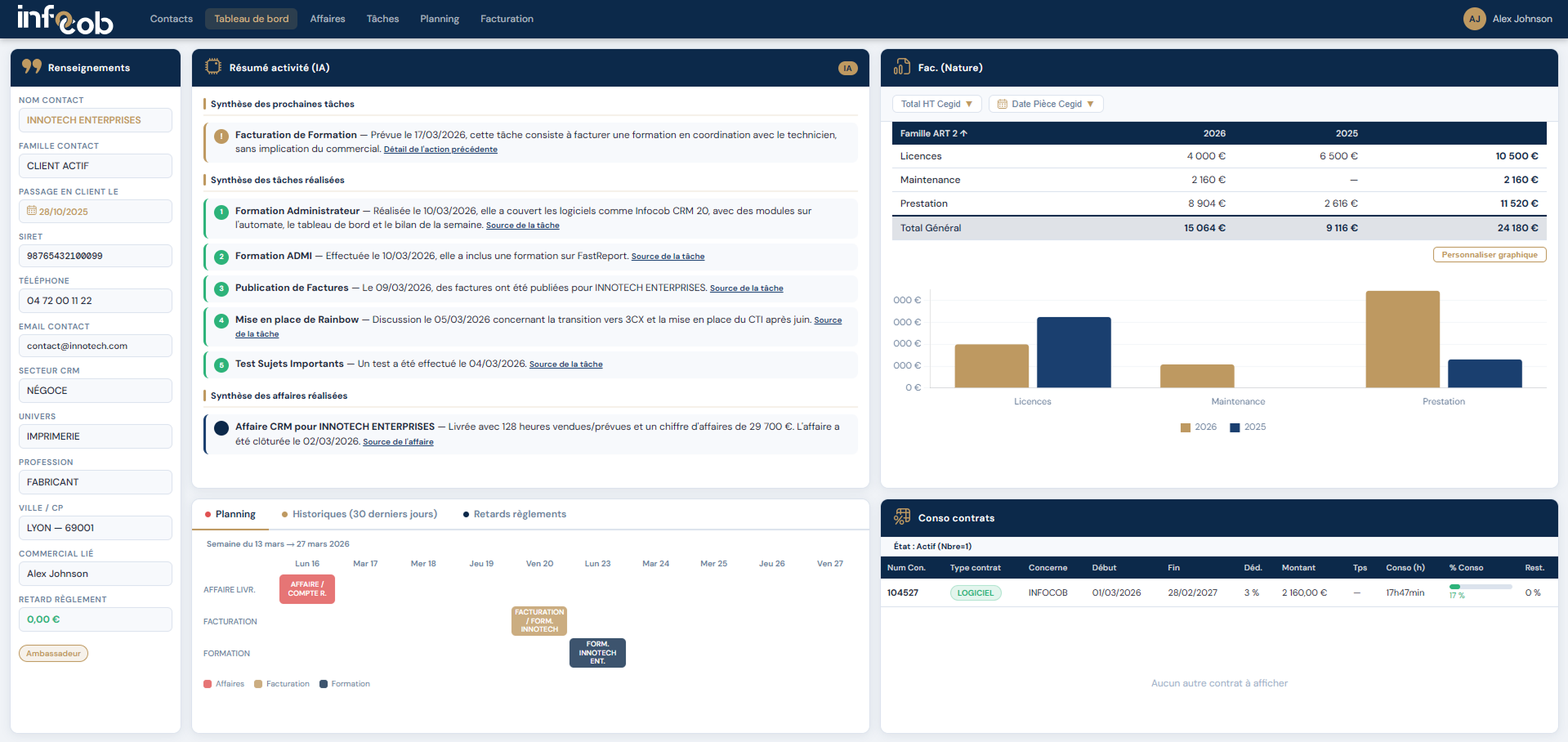The image size is (1568, 742).
Task: Click the Facturation legend swatch in planning
Action: 258,684
